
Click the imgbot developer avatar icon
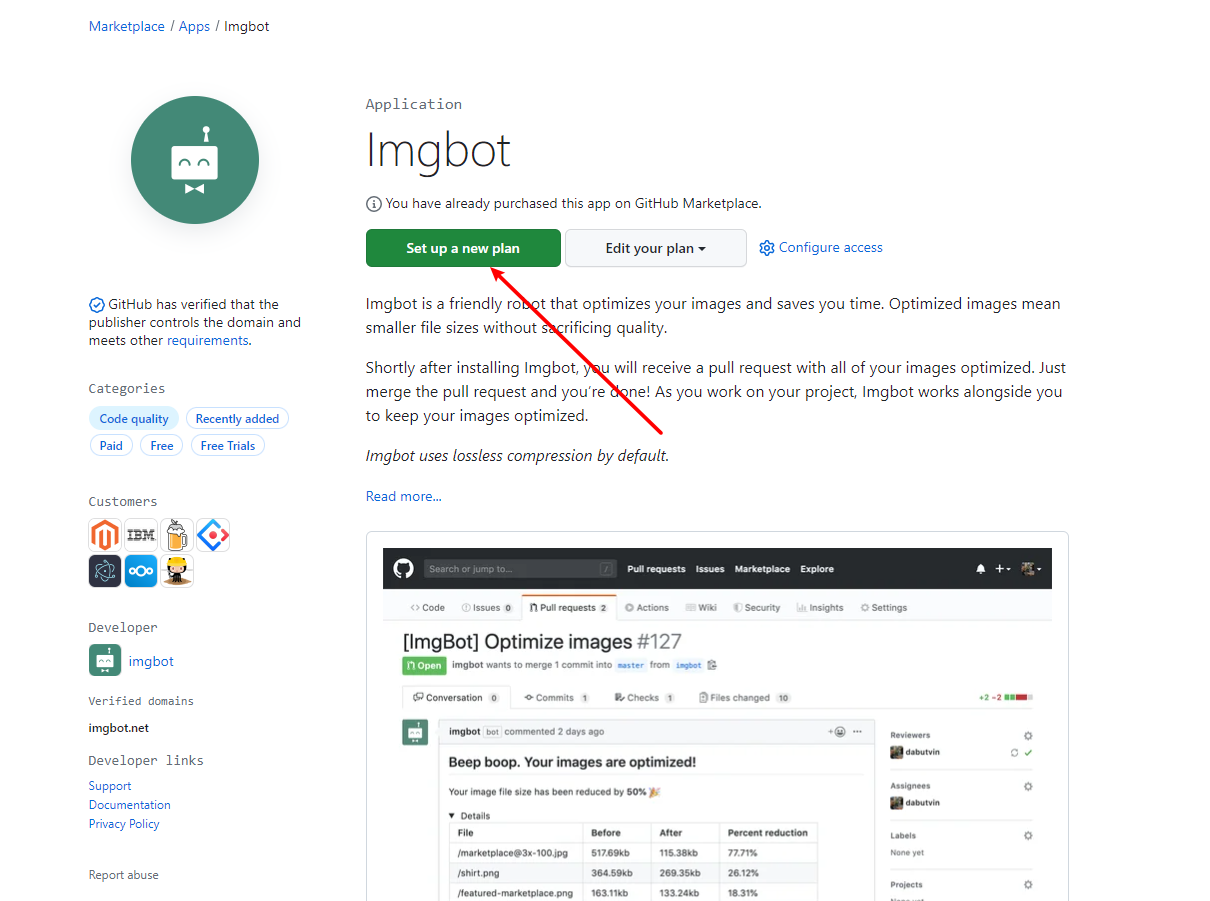point(105,661)
